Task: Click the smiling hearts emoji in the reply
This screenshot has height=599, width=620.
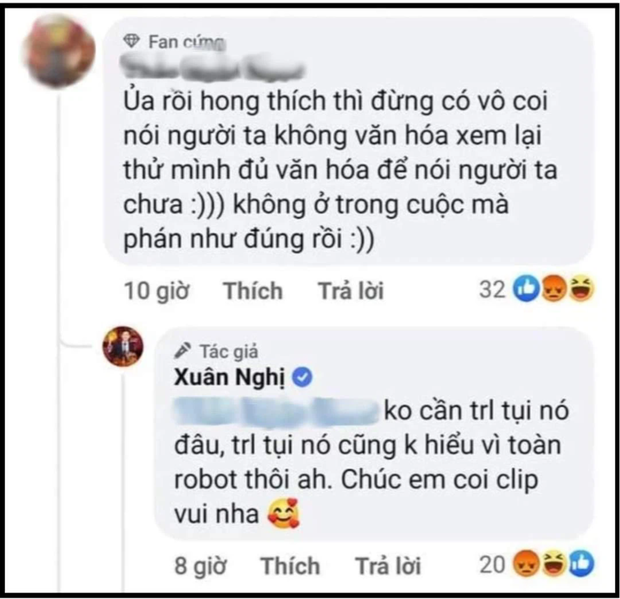Action: (284, 514)
